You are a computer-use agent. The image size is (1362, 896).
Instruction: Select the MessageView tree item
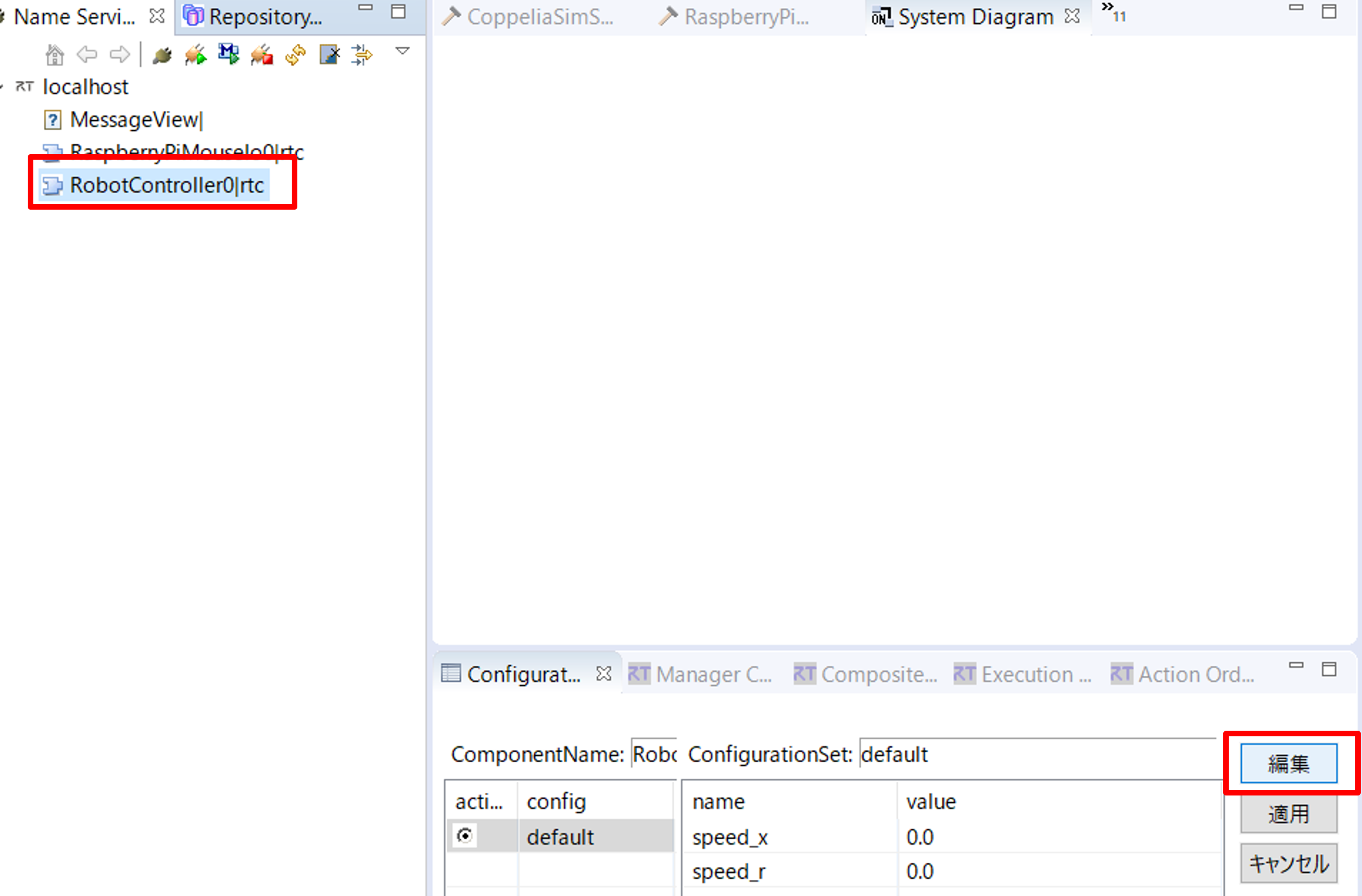point(136,120)
